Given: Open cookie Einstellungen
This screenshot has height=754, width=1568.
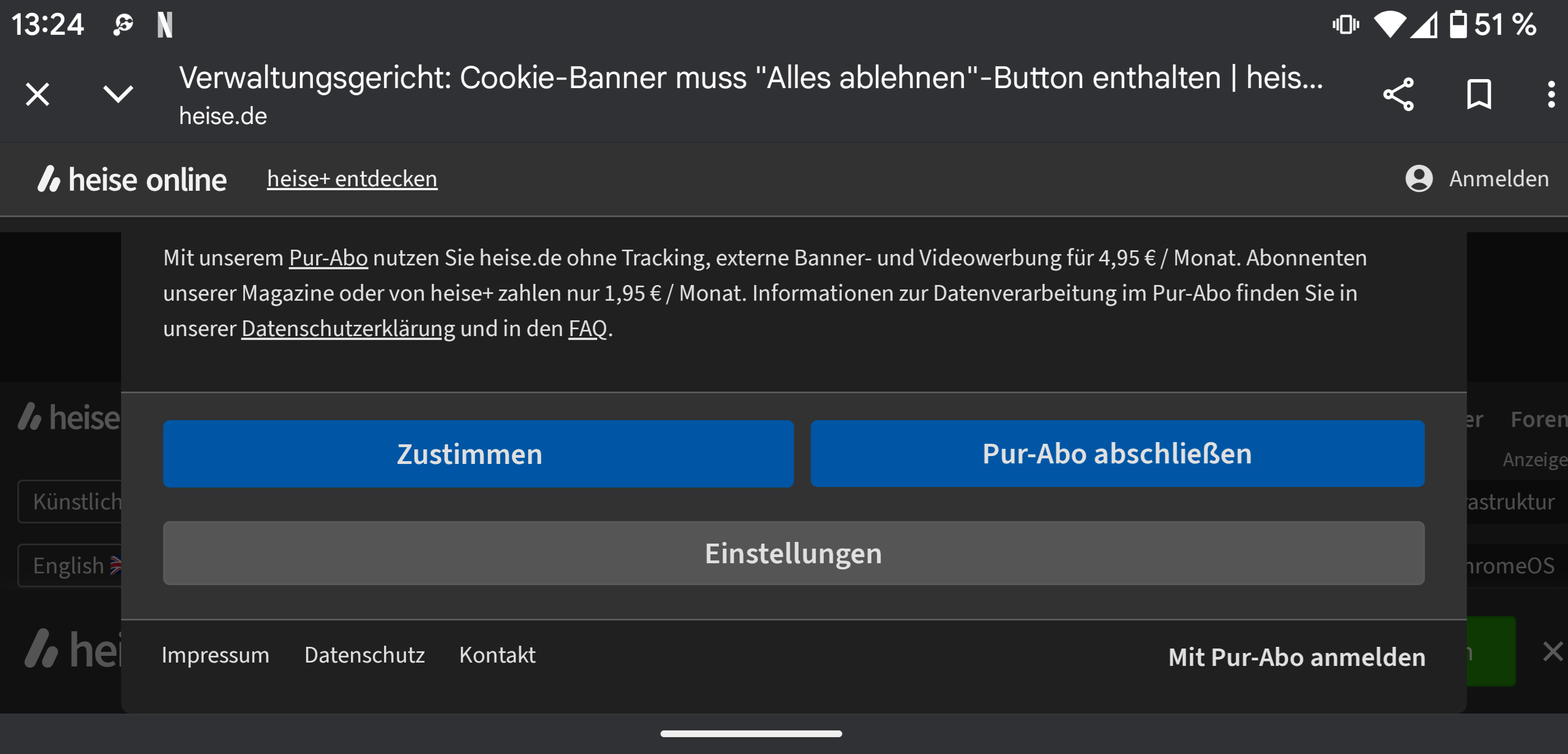Looking at the screenshot, I should click(x=793, y=553).
